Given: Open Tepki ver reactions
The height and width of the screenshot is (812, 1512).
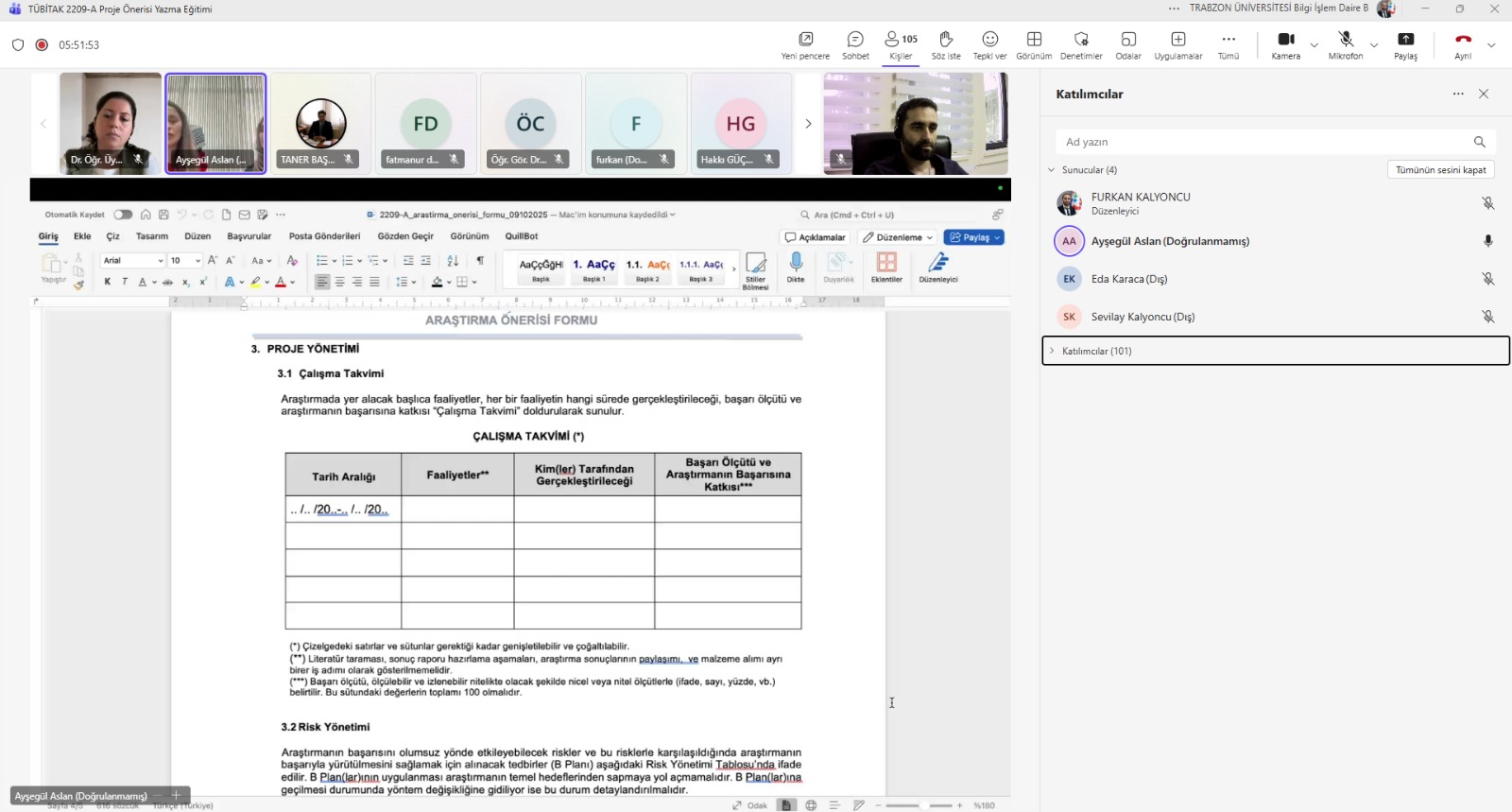Looking at the screenshot, I should [x=989, y=44].
